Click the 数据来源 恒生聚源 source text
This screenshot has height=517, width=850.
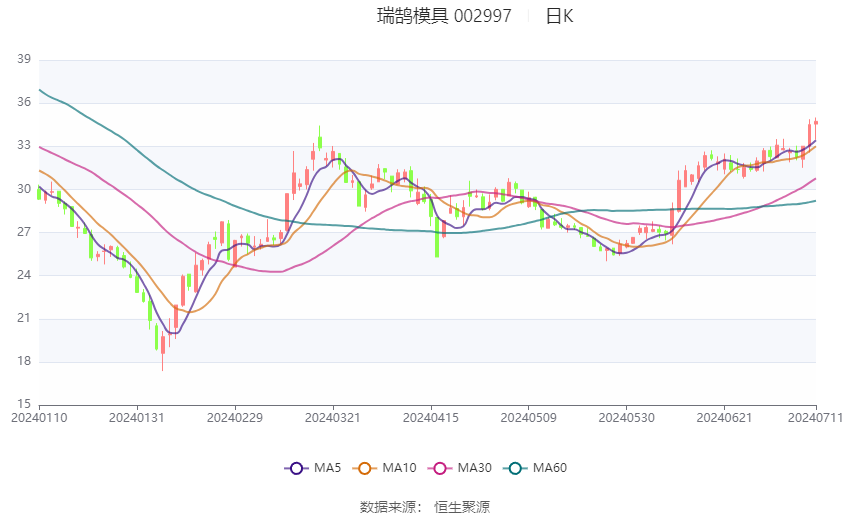pyautogui.click(x=425, y=507)
